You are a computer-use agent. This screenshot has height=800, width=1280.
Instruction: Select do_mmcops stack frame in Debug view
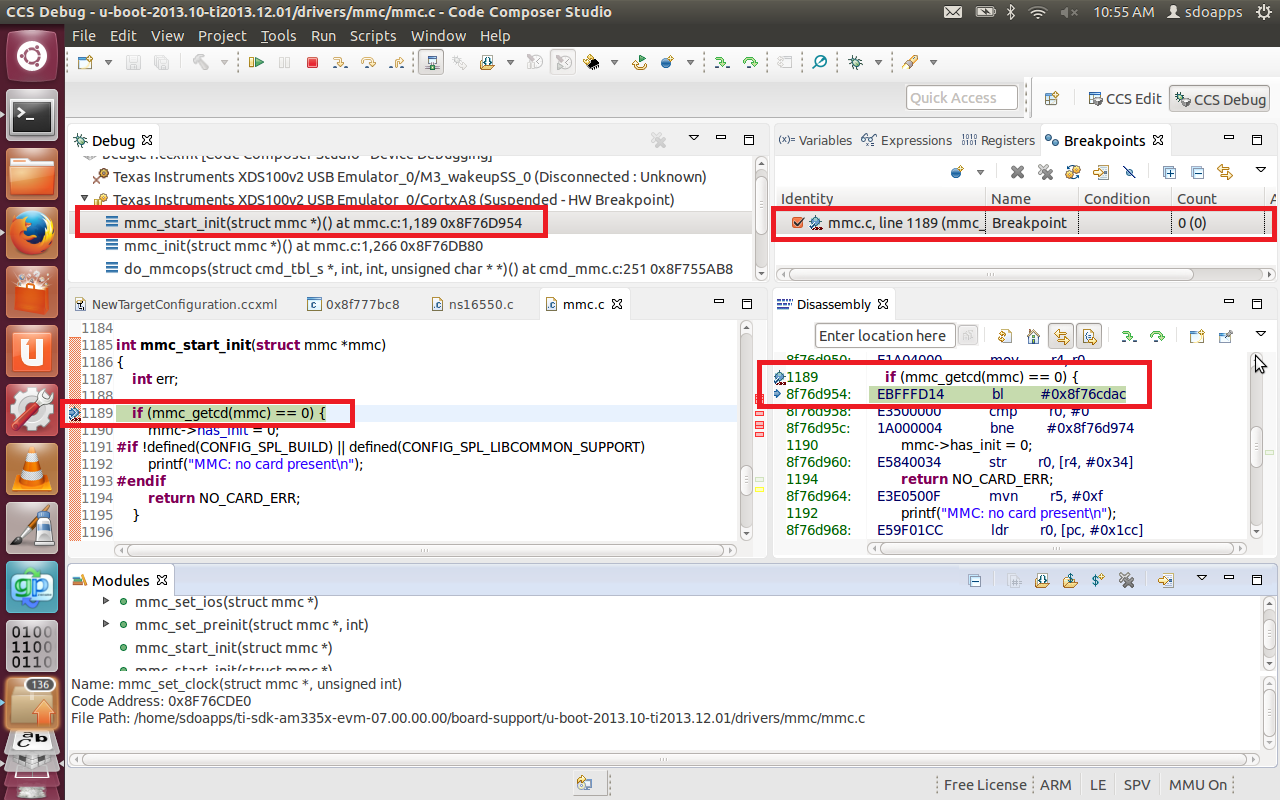(x=420, y=269)
